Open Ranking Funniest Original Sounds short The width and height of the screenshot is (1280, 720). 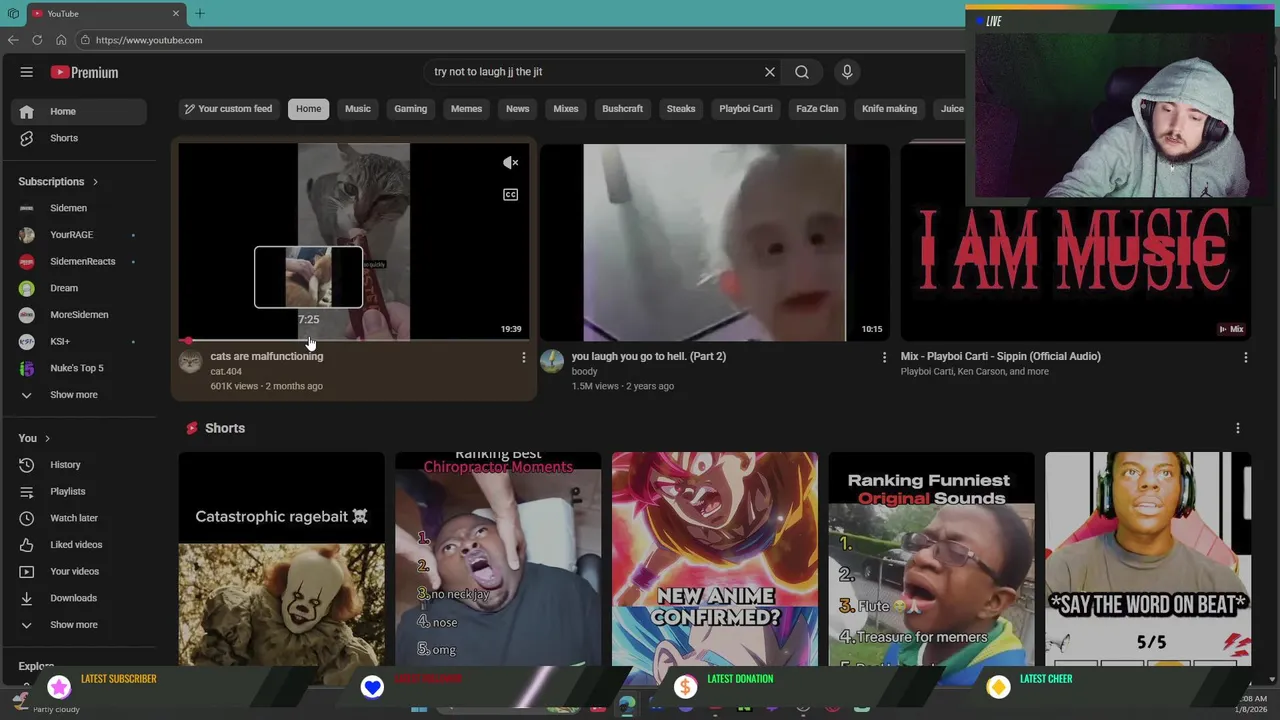point(931,558)
